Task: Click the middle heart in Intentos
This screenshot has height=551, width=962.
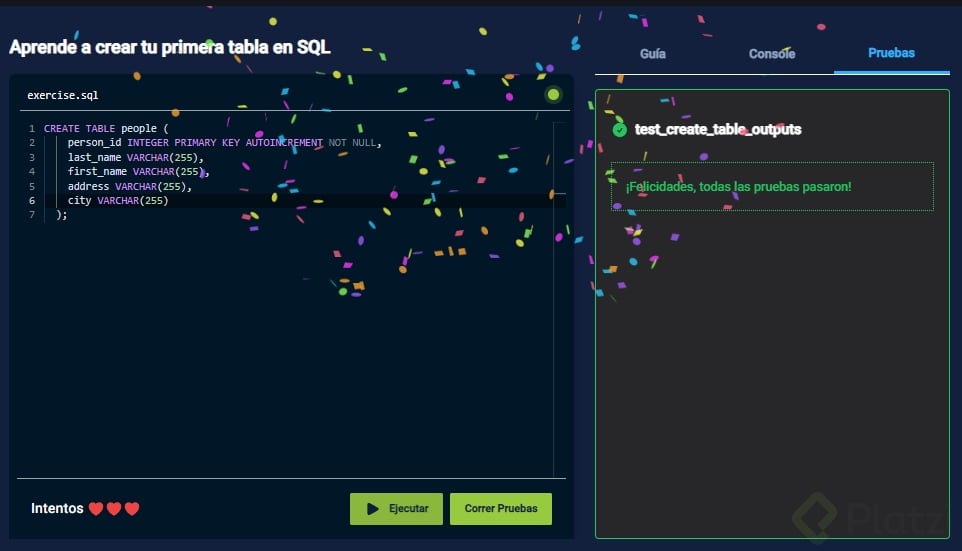Action: click(x=114, y=509)
